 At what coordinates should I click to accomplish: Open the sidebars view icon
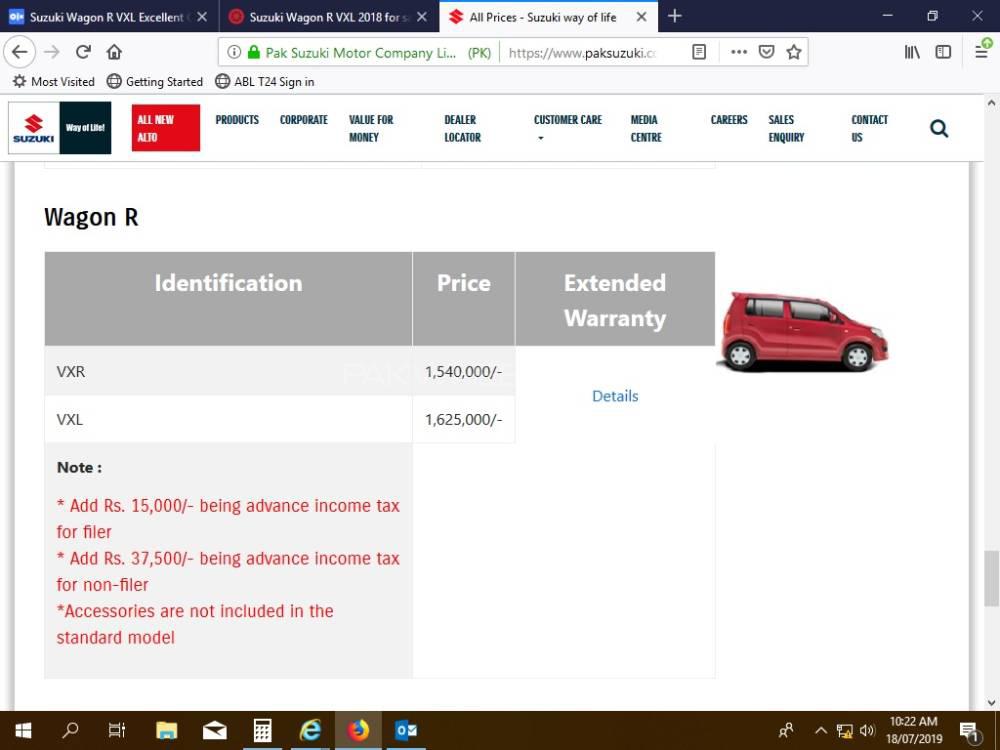(942, 51)
